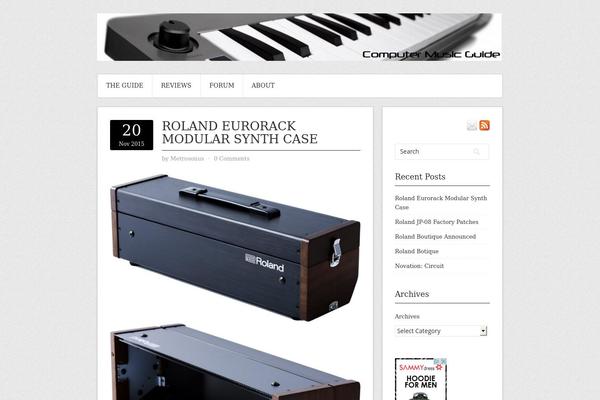Click the search magnifier icon

(476, 152)
